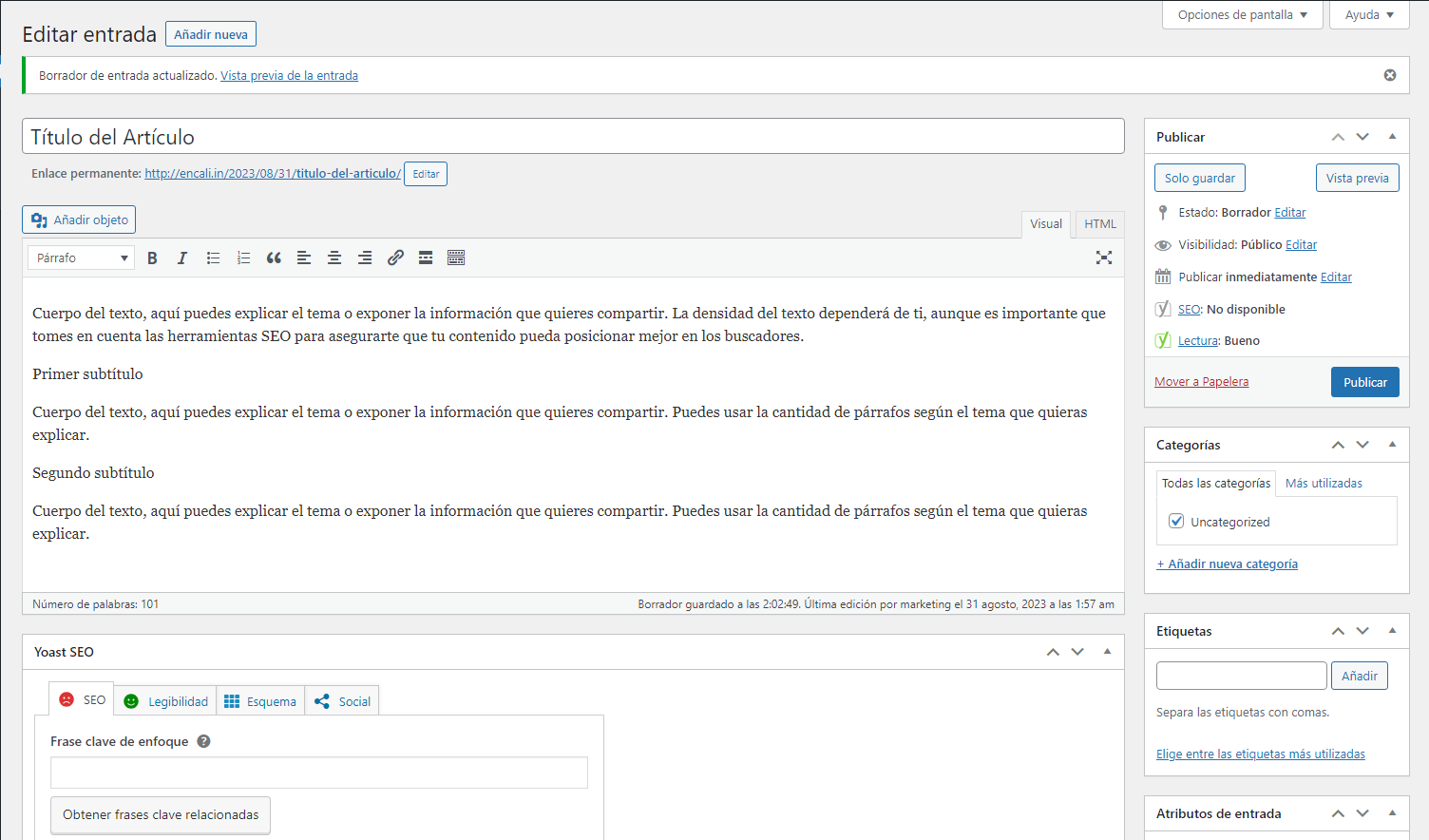
Task: Move Atributos de entrada panel down
Action: pyautogui.click(x=1362, y=813)
